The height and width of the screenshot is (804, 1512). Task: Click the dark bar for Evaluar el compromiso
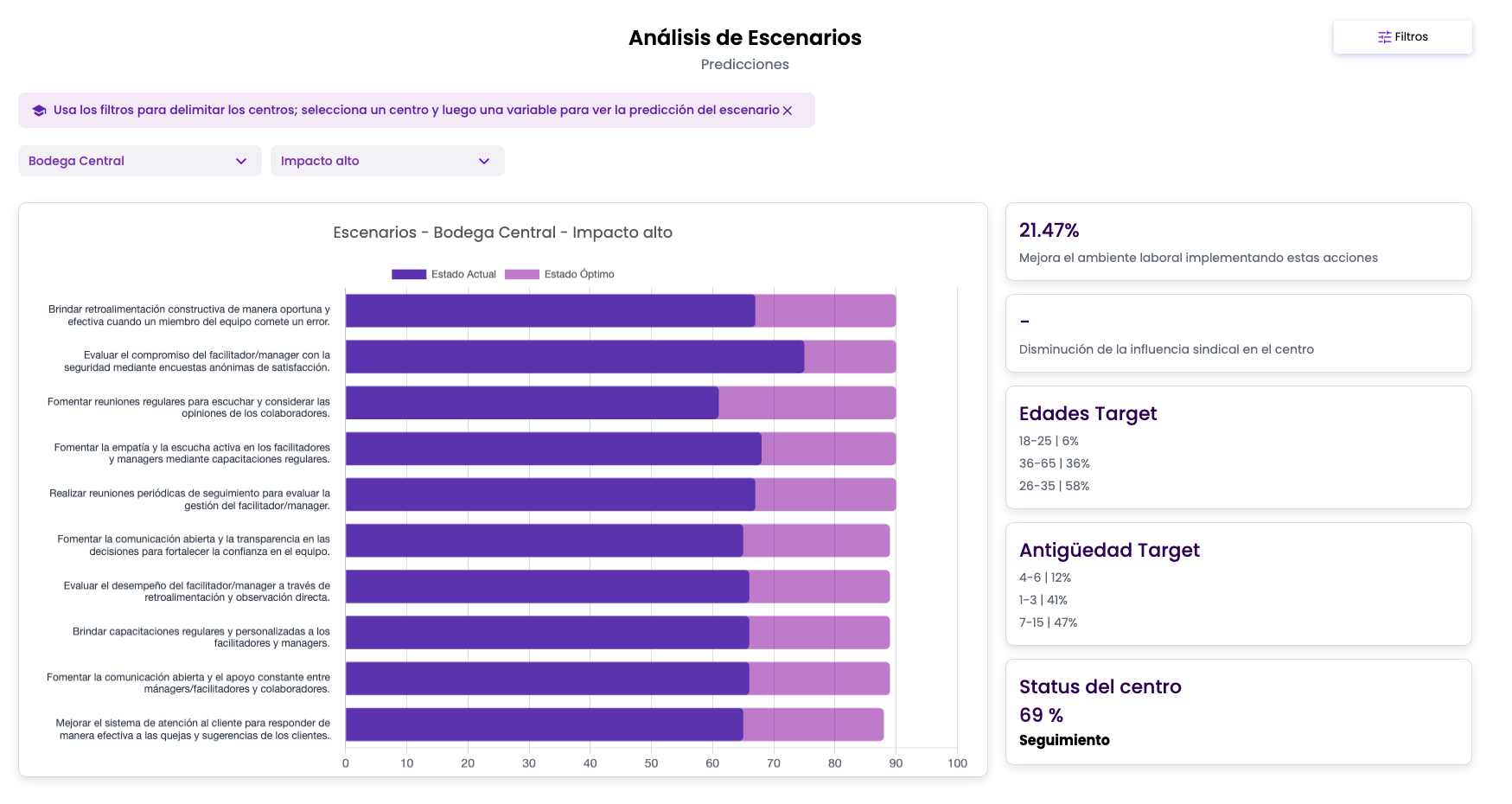coord(575,357)
